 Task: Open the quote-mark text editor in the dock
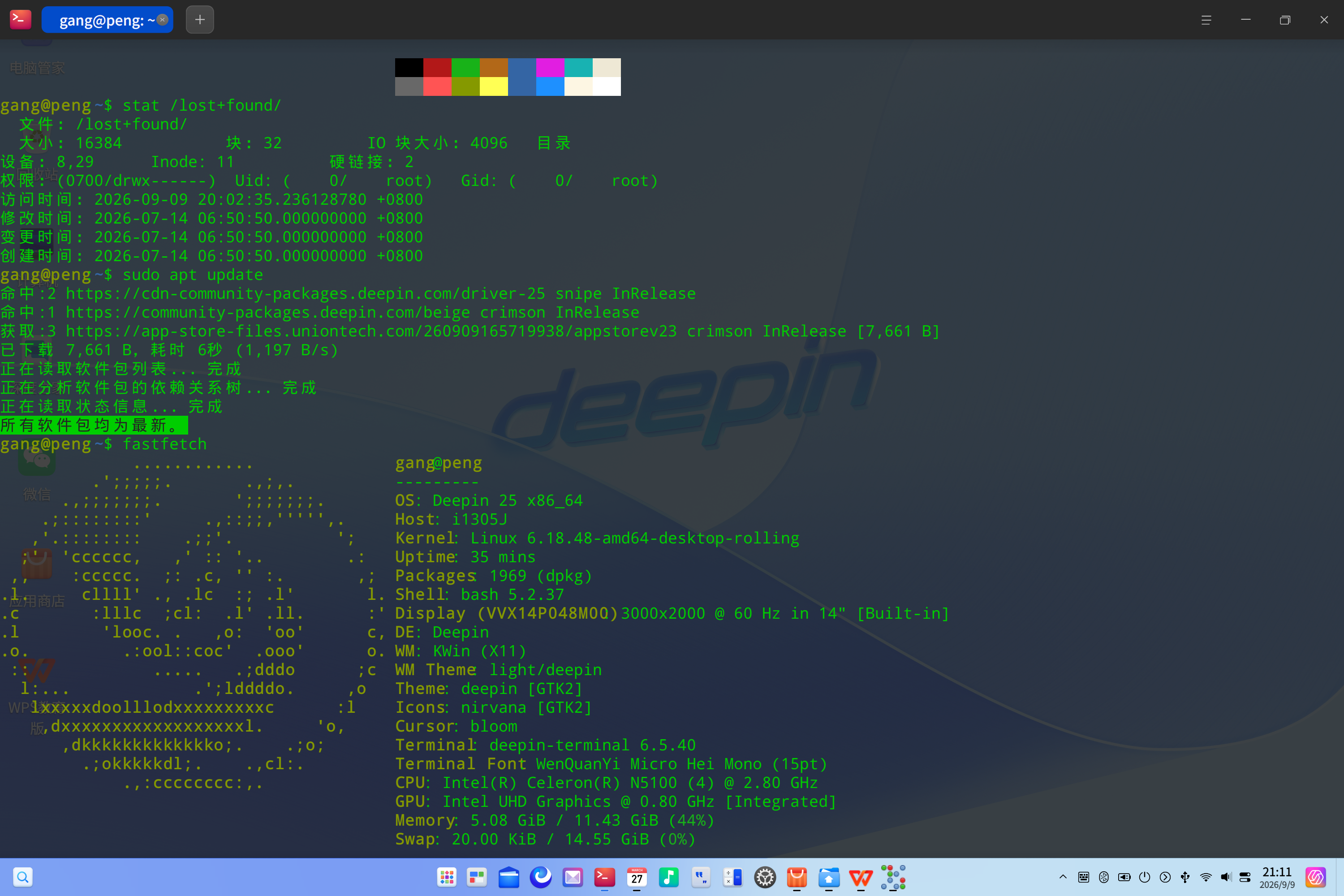click(x=701, y=877)
